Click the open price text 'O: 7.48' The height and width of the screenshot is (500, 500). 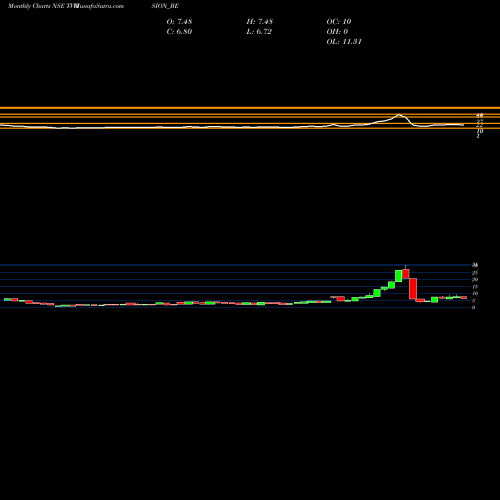[x=179, y=22]
